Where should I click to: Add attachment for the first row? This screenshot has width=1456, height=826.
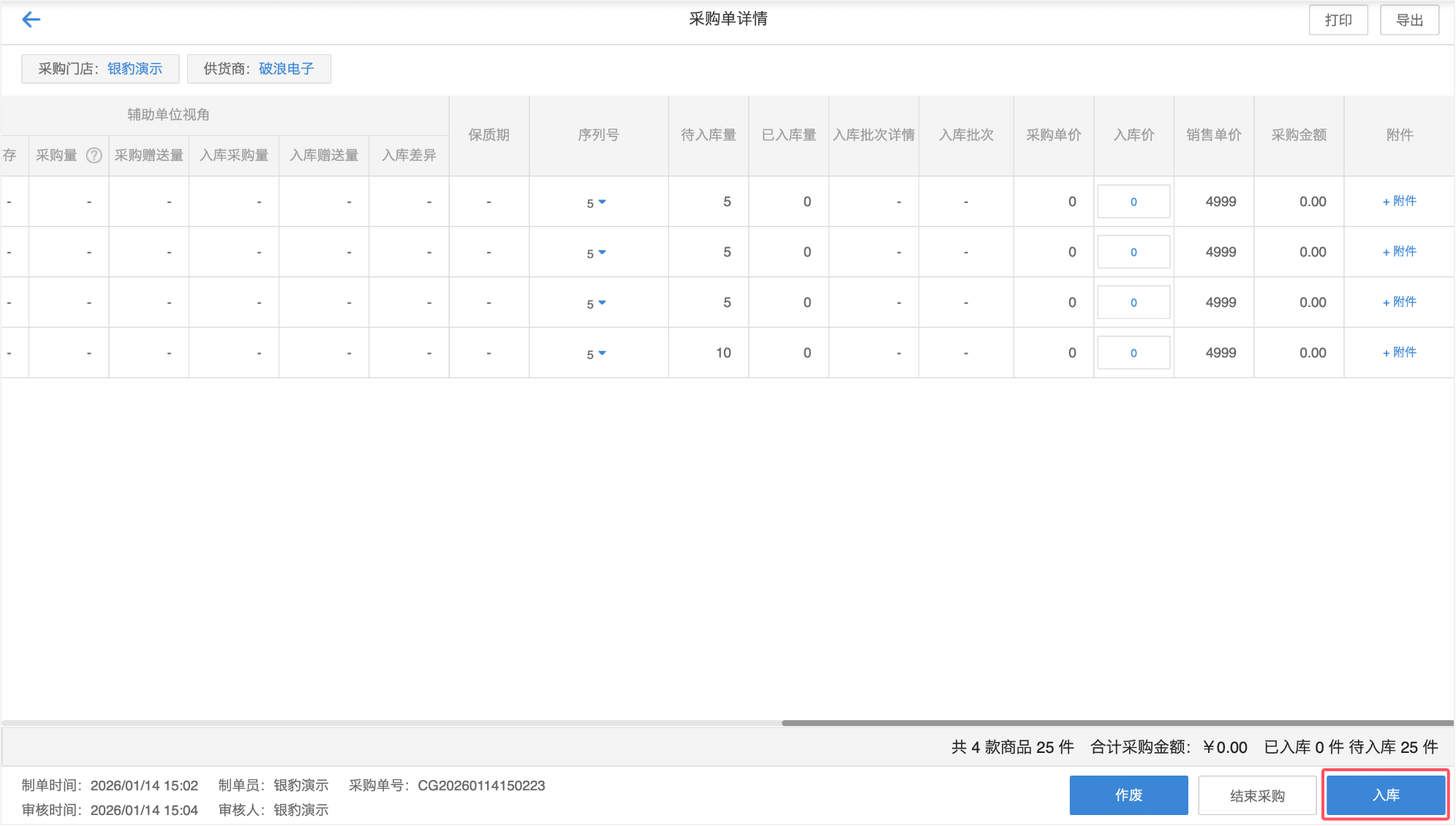click(1399, 201)
